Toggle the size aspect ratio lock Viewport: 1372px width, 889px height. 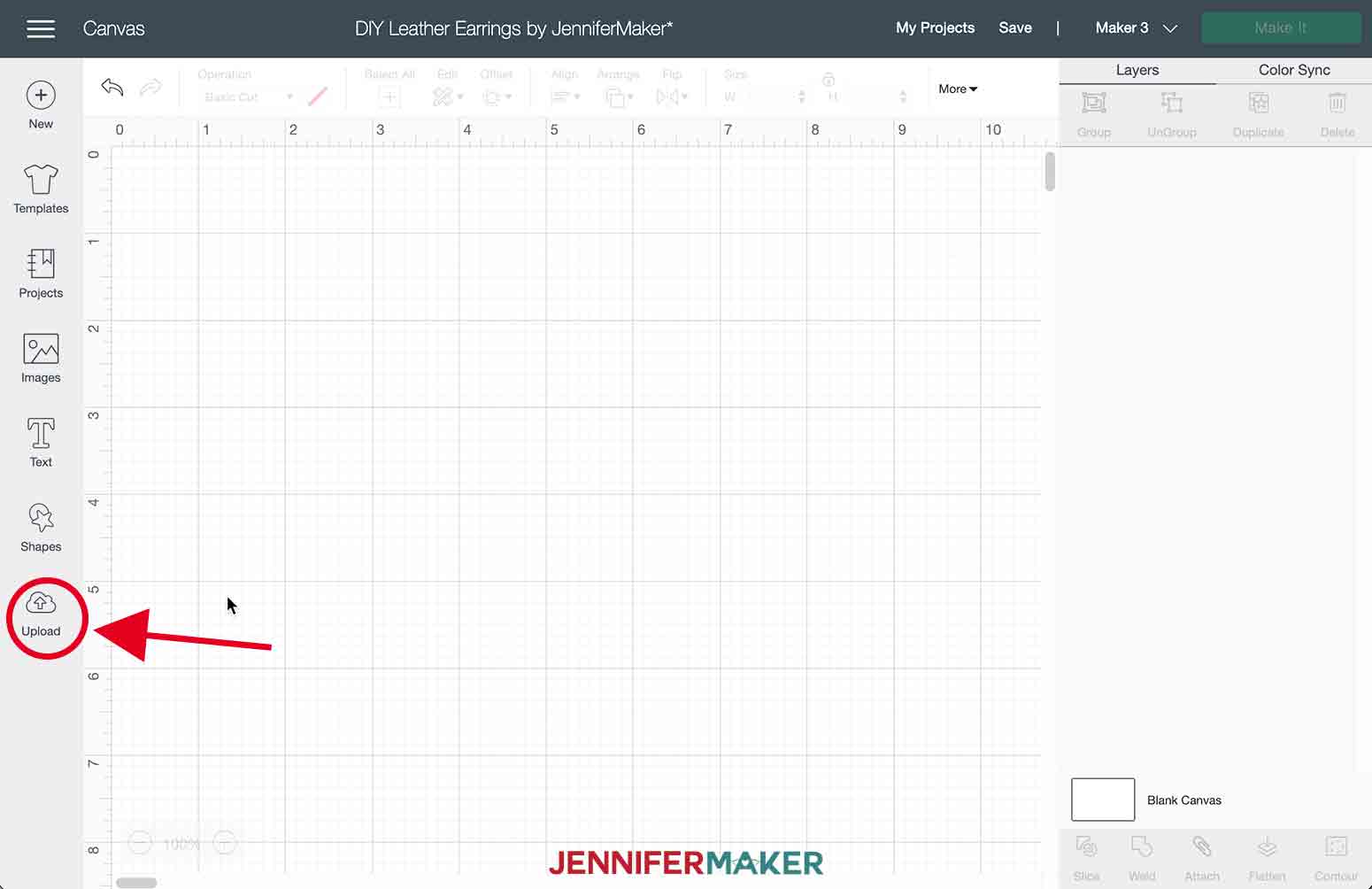pyautogui.click(x=829, y=79)
